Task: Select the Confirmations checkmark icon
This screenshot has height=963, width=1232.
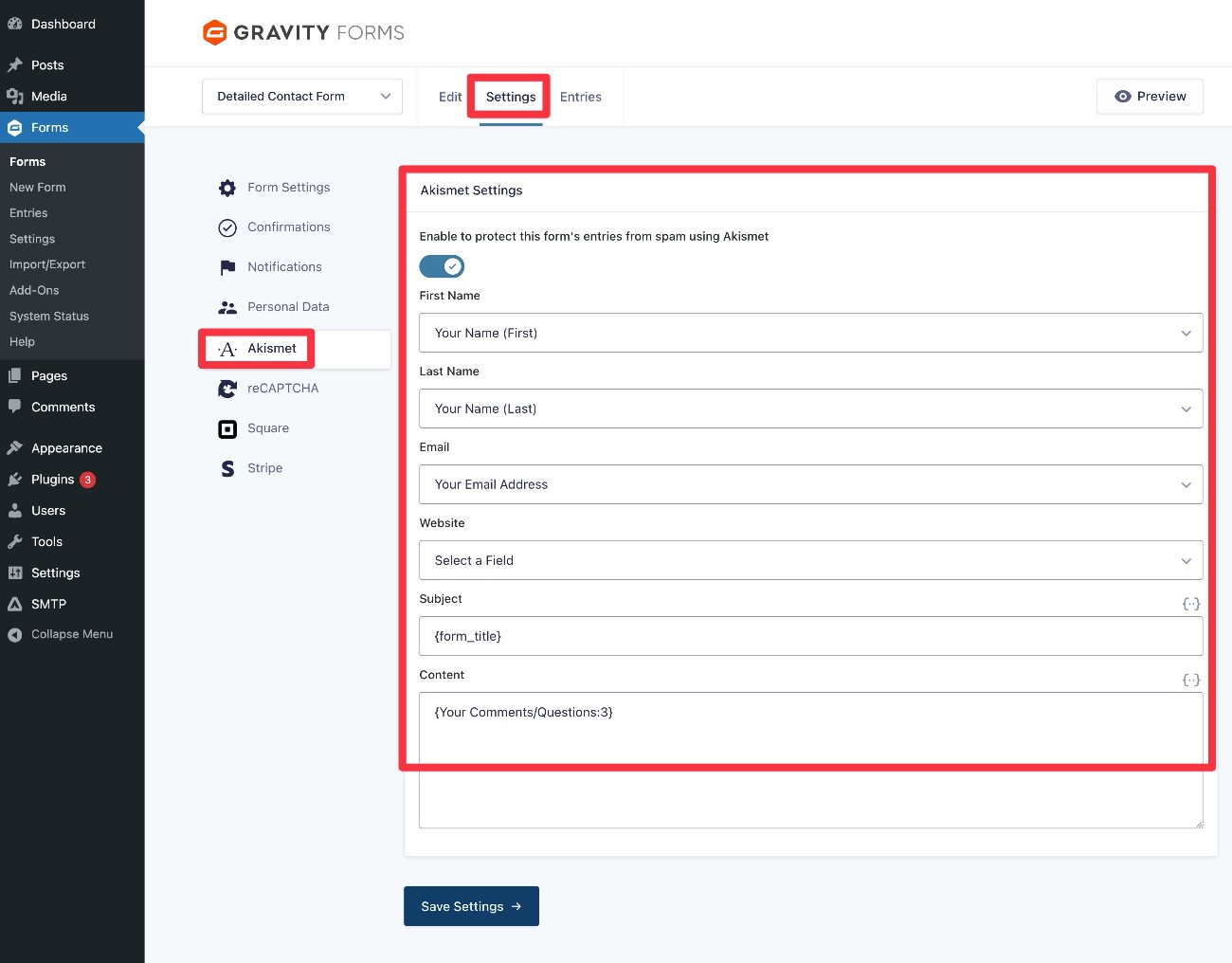Action: pos(227,227)
